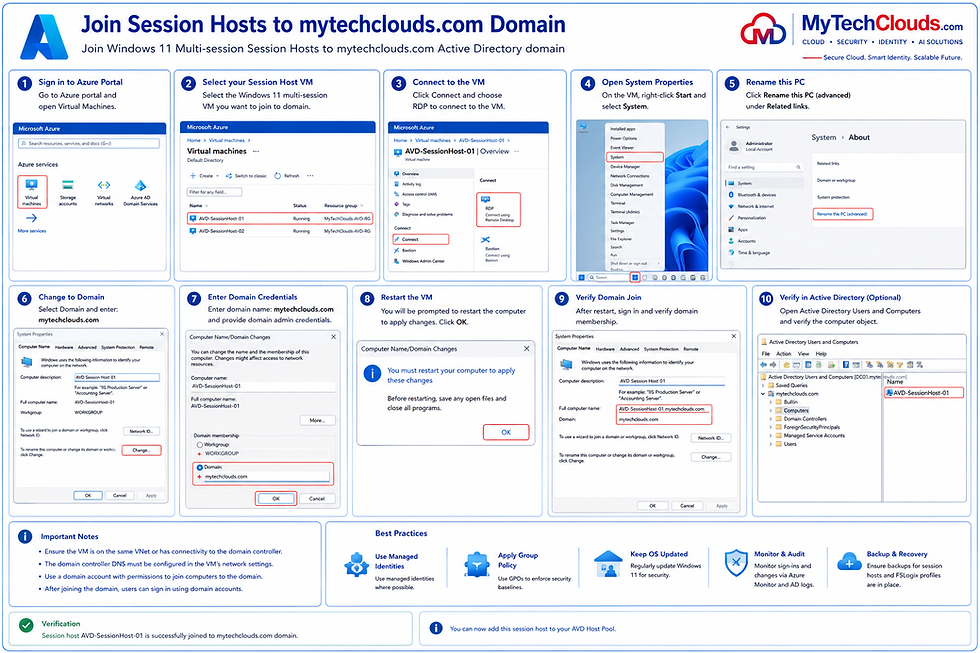Click Rename this PC (advanced) link
980x653 pixels.
842,214
